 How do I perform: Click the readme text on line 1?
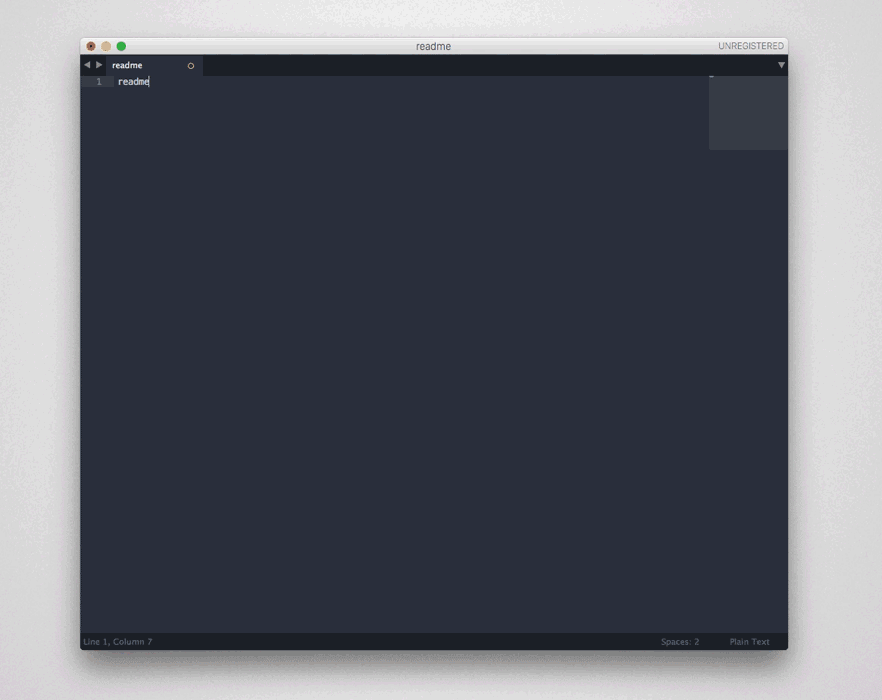click(x=133, y=82)
